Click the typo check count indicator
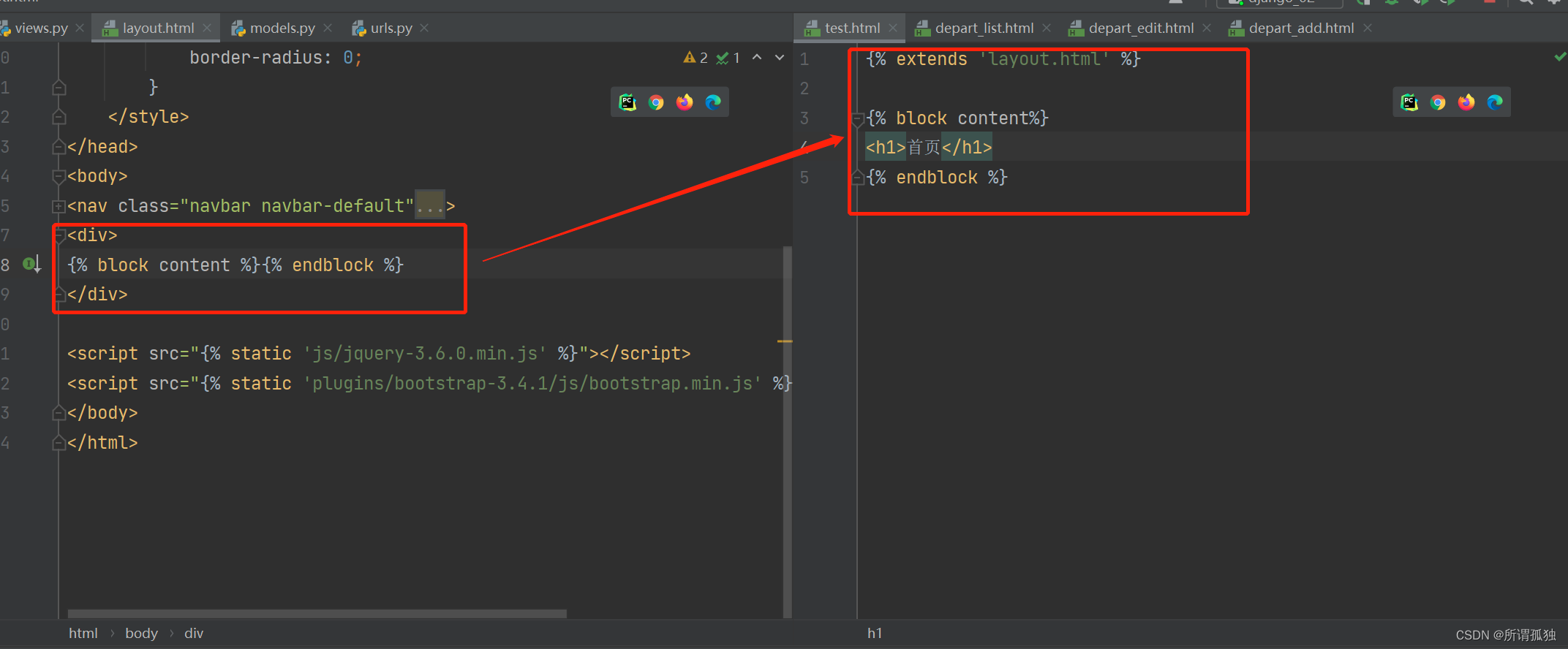The width and height of the screenshot is (1568, 649). pyautogui.click(x=728, y=58)
